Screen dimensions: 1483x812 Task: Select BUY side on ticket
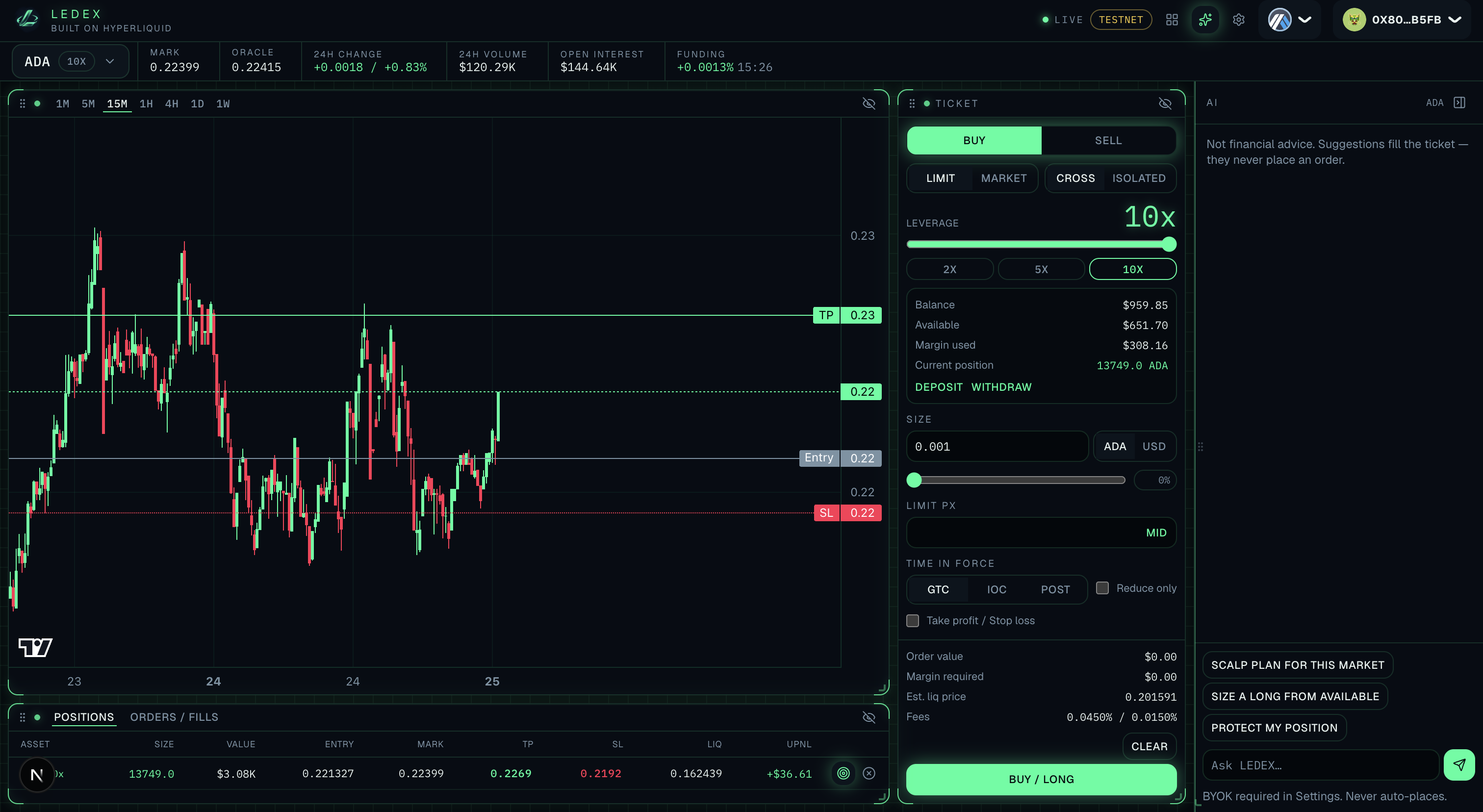974,140
